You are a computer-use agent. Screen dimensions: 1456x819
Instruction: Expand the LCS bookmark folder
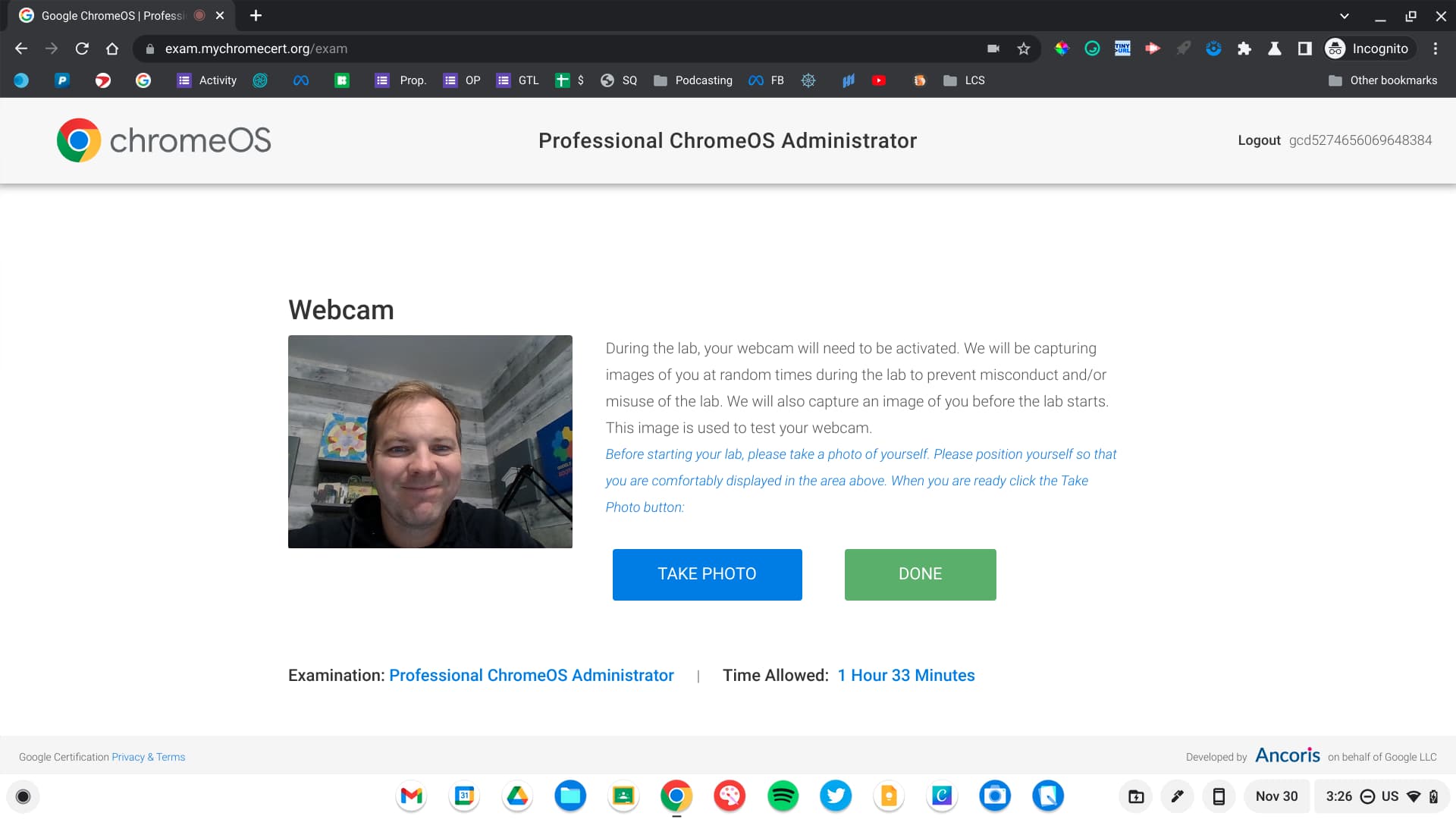coord(964,80)
